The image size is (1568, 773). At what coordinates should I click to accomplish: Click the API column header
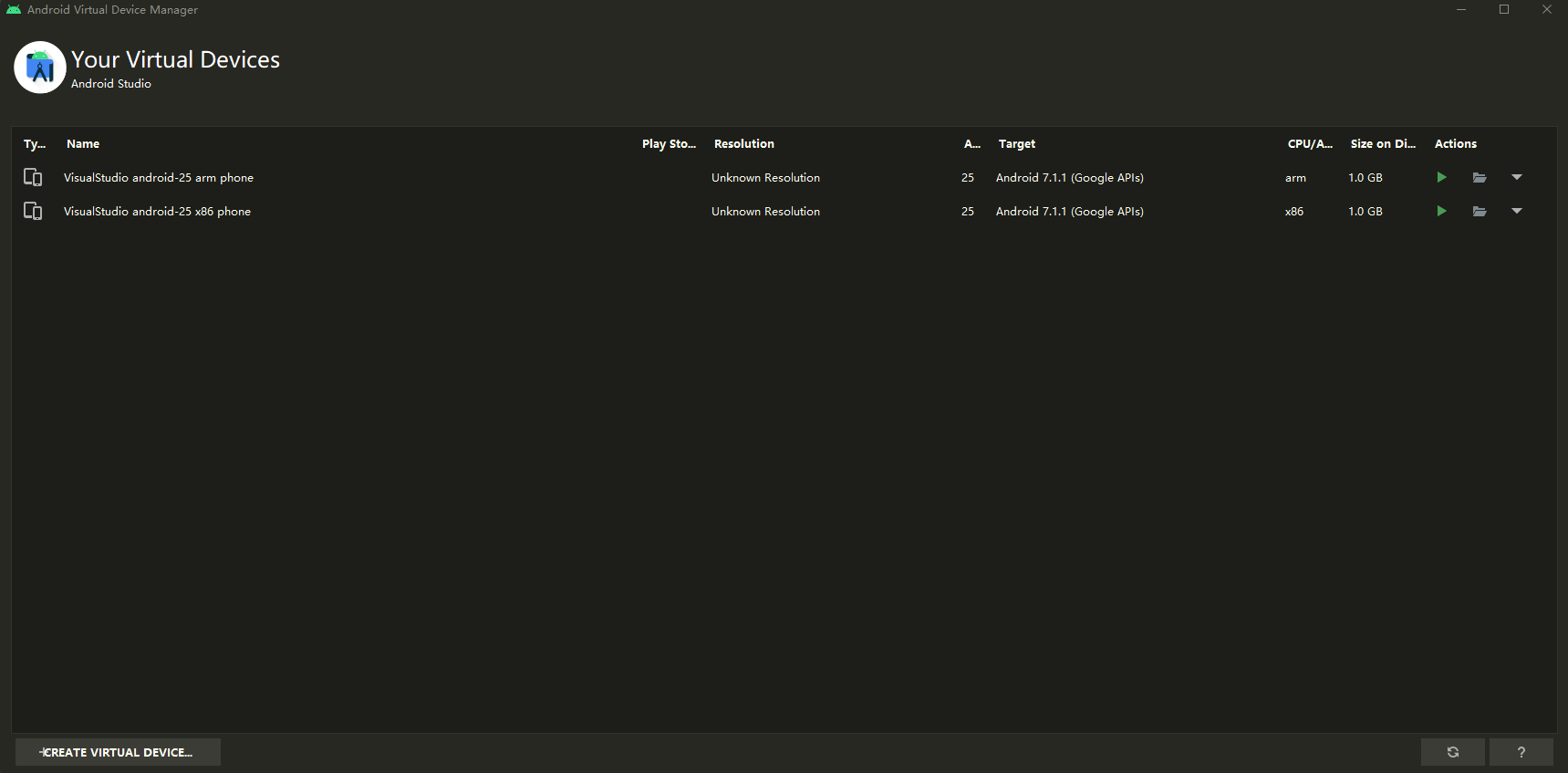(972, 143)
